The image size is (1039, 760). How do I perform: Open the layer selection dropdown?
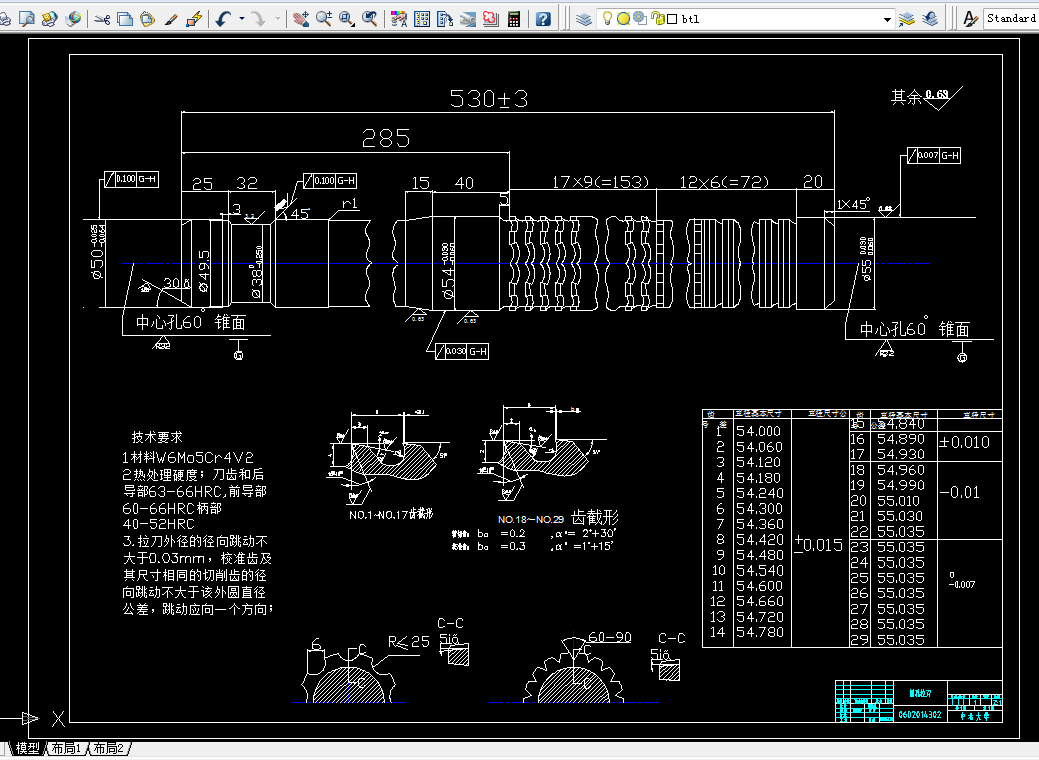tap(887, 17)
